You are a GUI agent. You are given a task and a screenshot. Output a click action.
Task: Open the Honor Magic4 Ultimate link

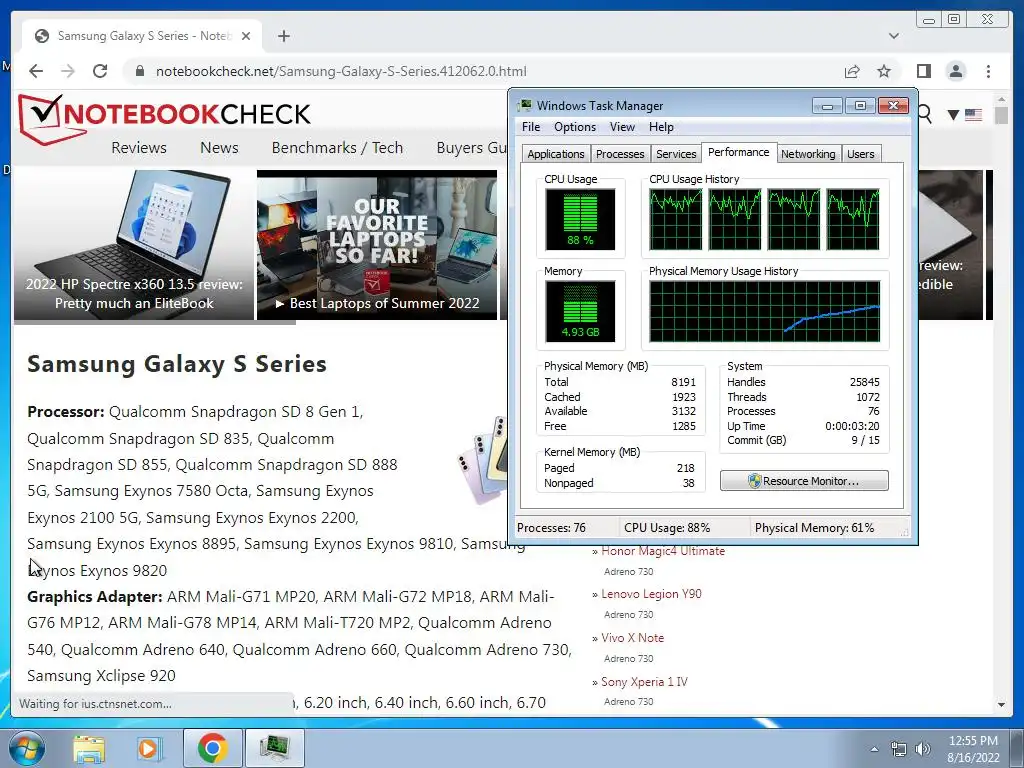663,551
